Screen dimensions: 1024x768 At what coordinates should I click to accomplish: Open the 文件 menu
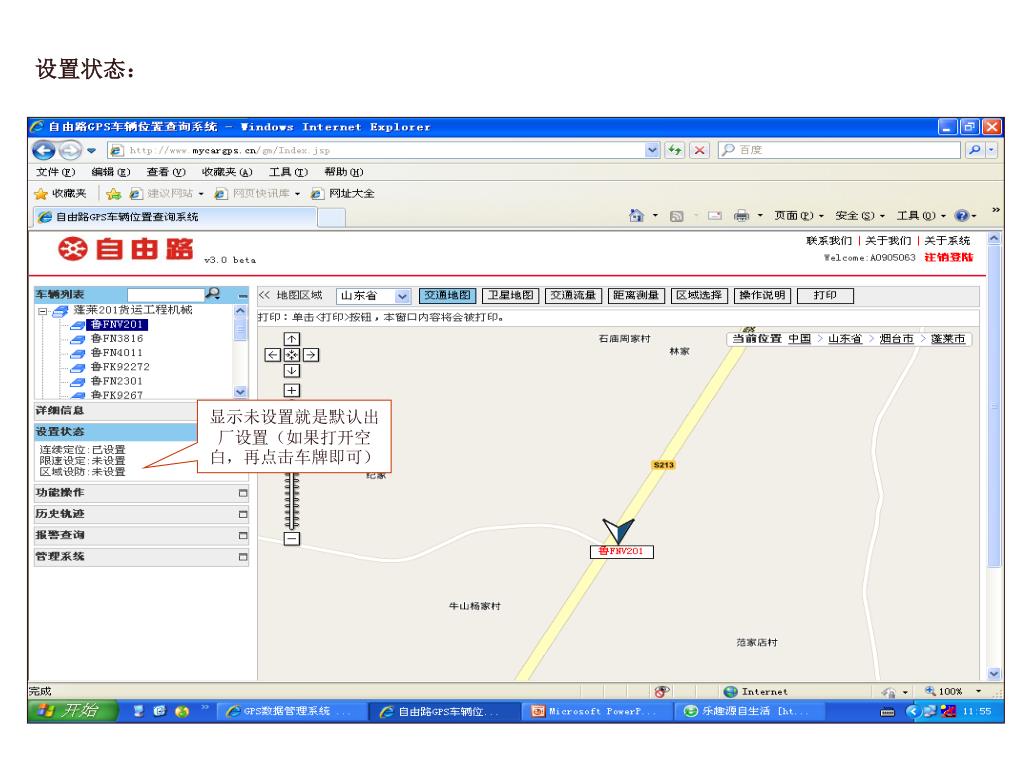tap(56, 172)
